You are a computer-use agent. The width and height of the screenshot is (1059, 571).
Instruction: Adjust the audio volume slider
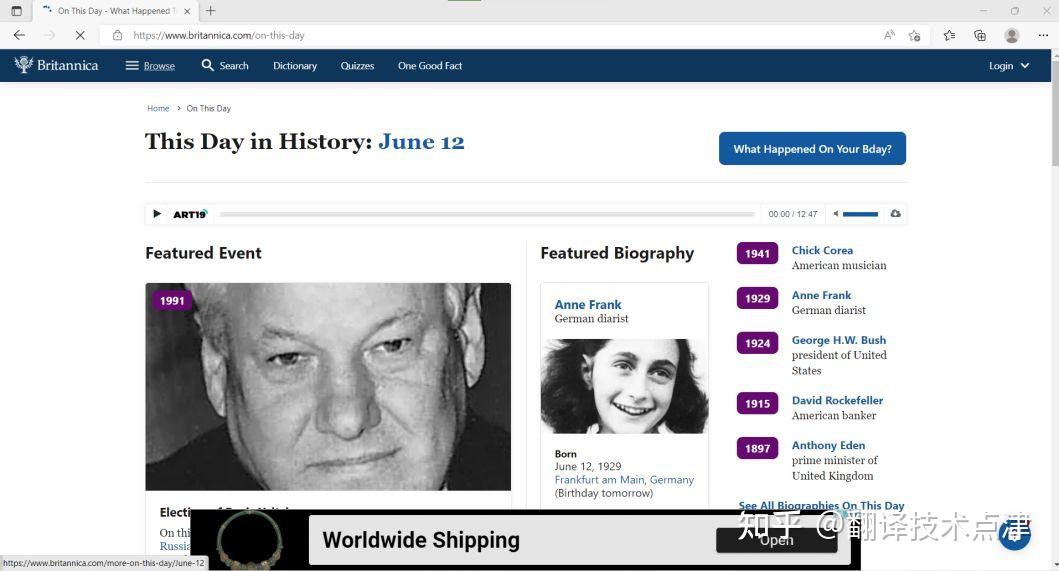[x=860, y=214]
